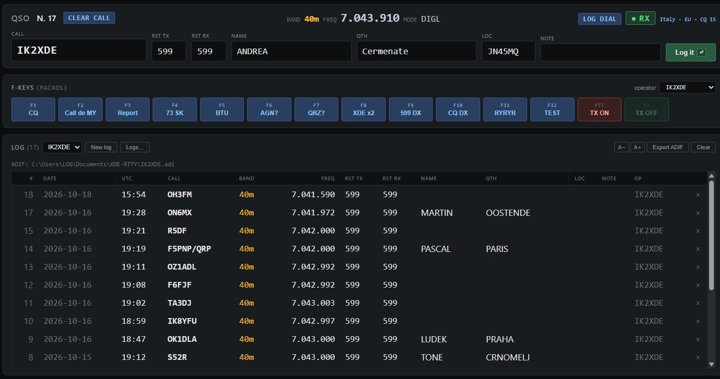Open the Logs... button
Viewport: 720px width, 379px height.
click(x=135, y=147)
